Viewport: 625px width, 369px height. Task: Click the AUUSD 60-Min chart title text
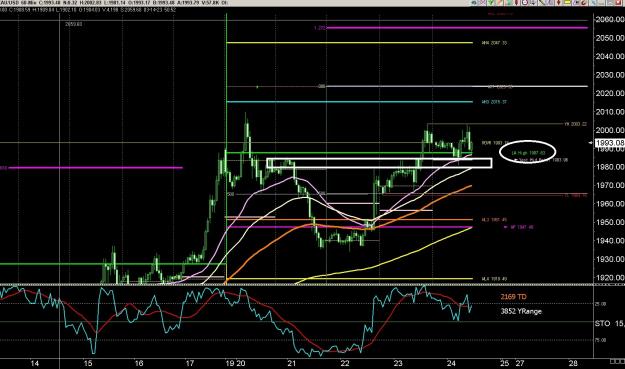tap(17, 3)
